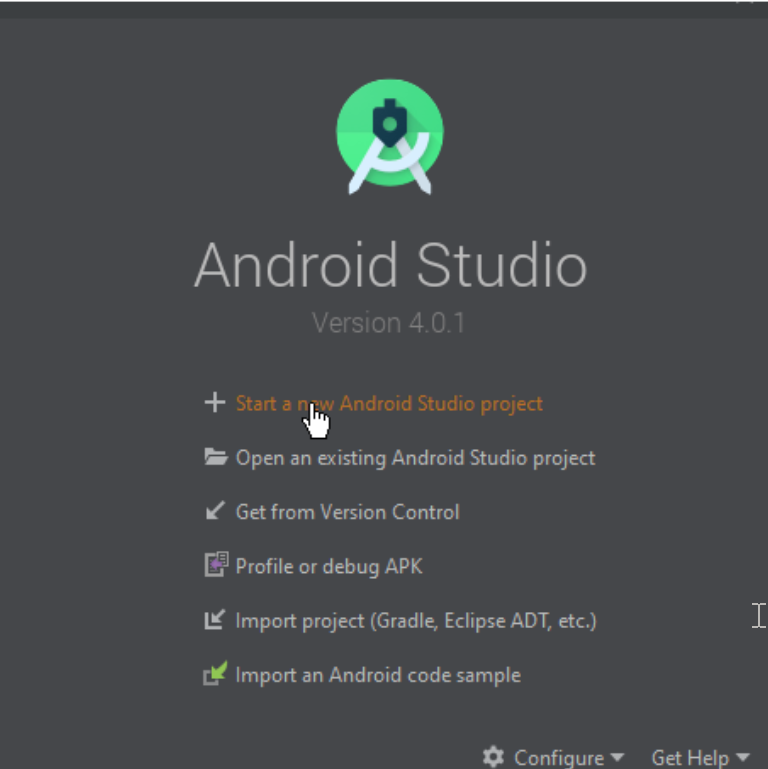Click the open folder icon
Image resolution: width=768 pixels, height=769 pixels.
(216, 457)
